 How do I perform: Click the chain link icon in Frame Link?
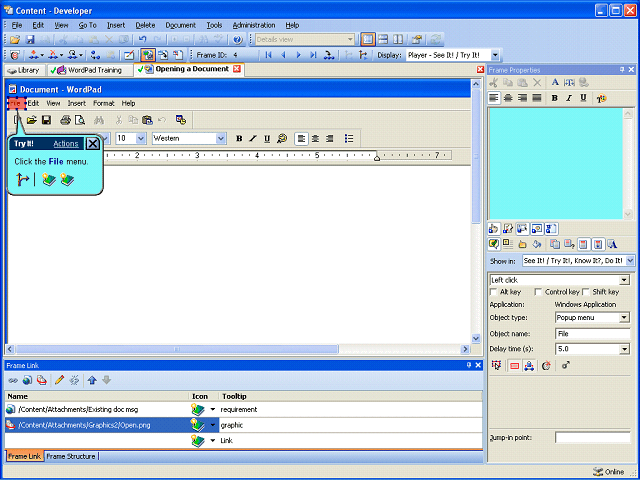click(13, 380)
